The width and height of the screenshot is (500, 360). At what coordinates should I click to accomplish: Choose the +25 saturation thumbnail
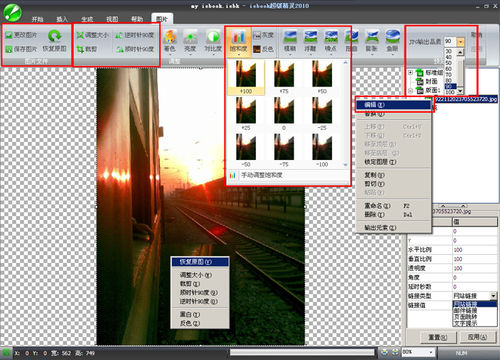246,114
